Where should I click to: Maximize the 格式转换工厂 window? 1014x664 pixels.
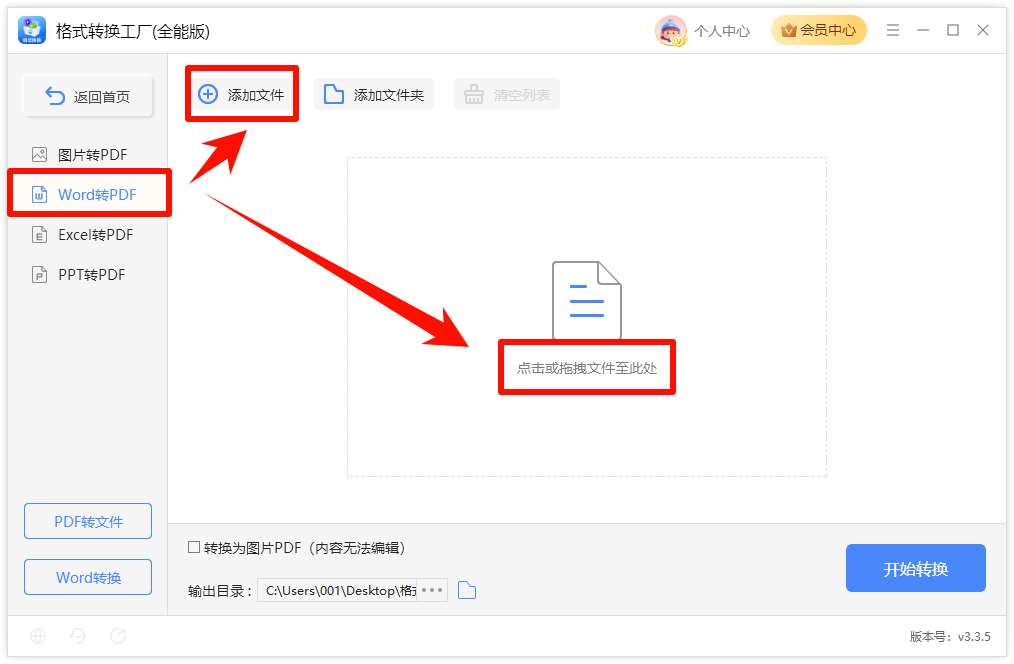click(953, 30)
